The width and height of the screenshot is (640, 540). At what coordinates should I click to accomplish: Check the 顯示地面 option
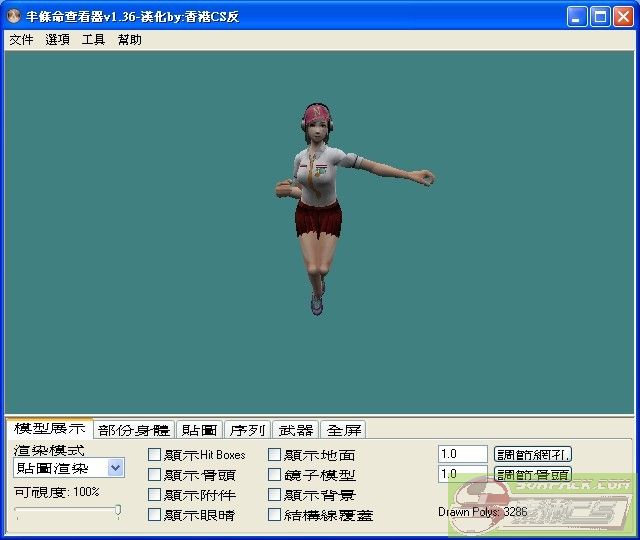pyautogui.click(x=275, y=455)
